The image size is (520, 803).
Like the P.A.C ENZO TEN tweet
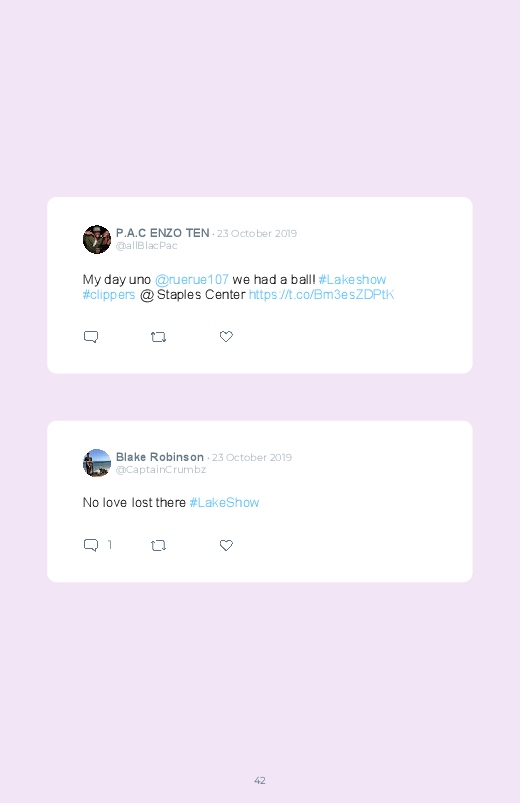tap(226, 336)
